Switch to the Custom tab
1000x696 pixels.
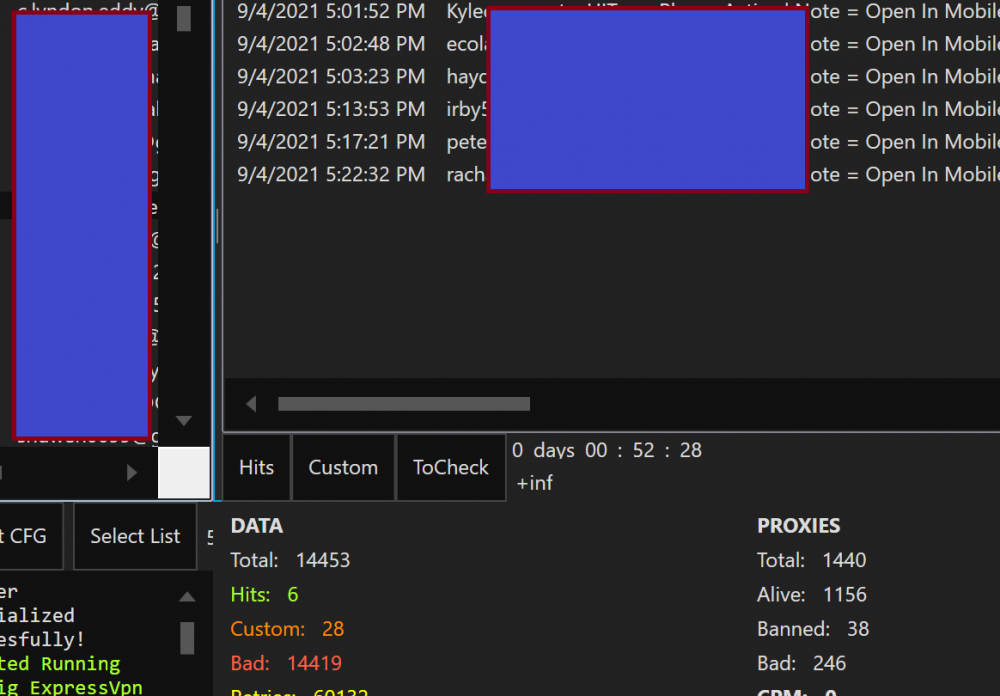click(x=343, y=467)
